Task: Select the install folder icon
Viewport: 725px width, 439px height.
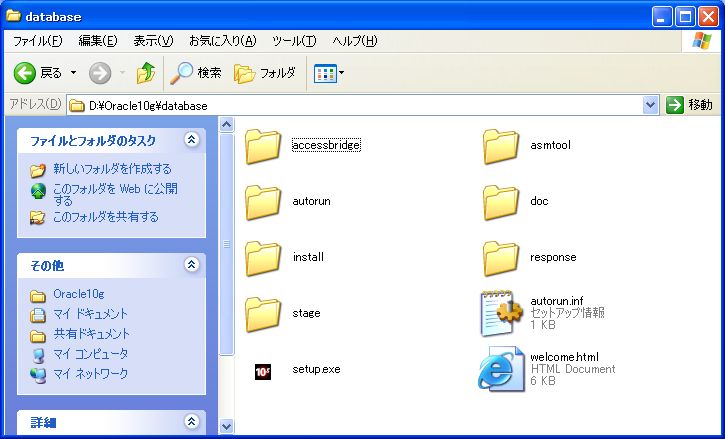Action: 263,258
